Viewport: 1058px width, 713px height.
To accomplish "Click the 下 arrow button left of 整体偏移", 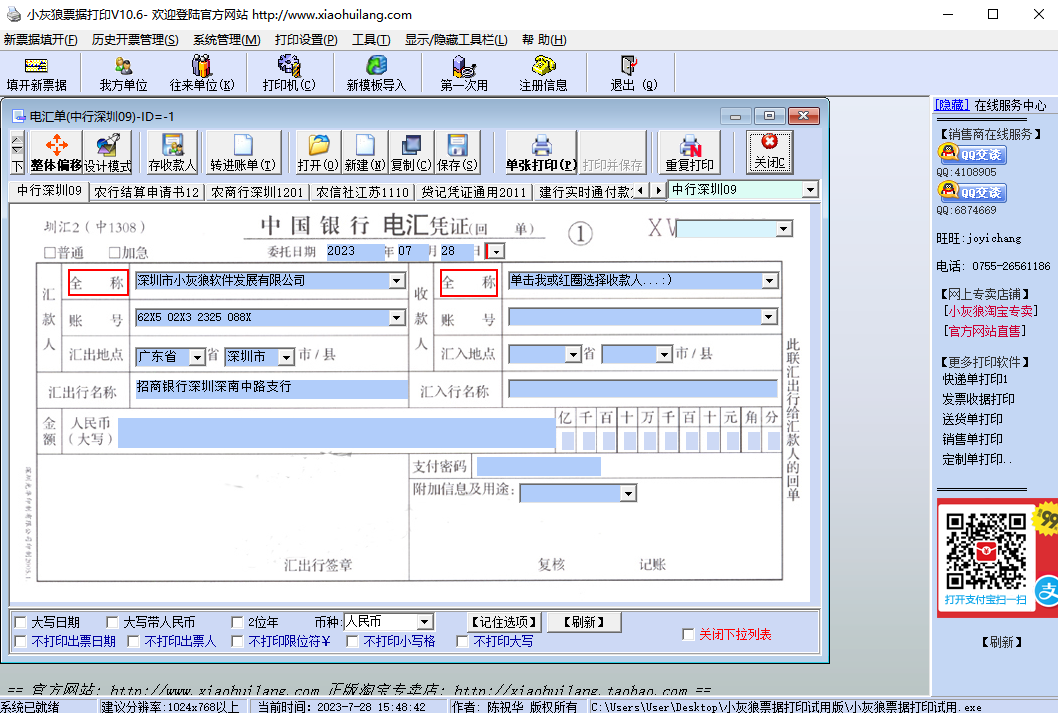I will [18, 166].
